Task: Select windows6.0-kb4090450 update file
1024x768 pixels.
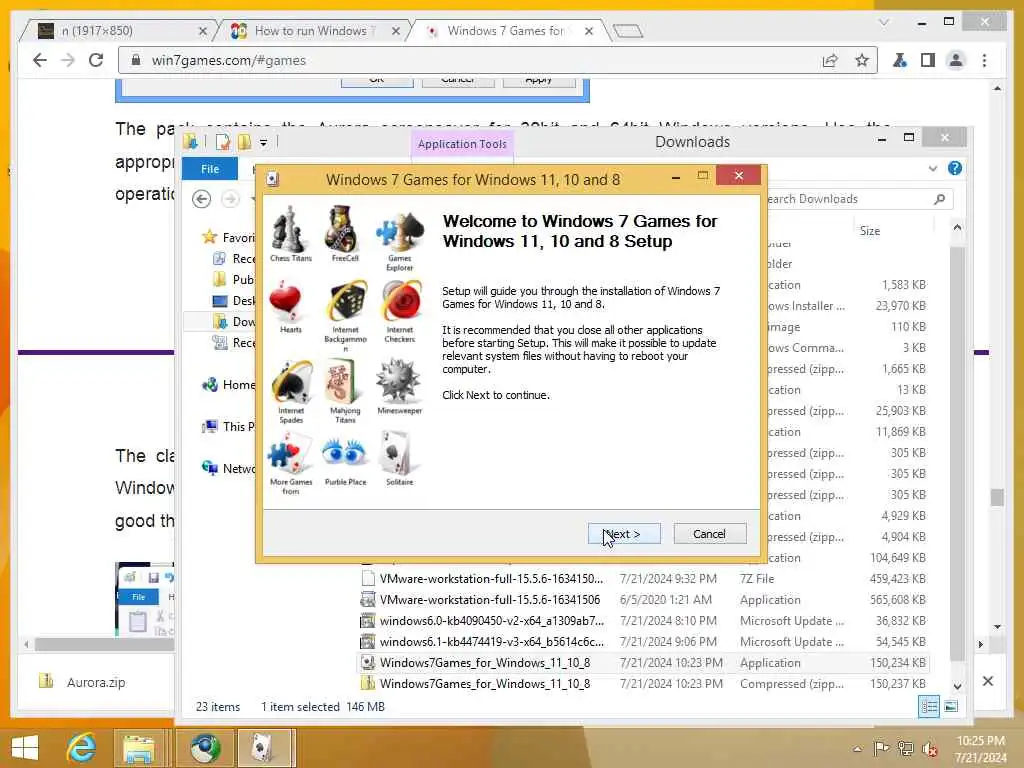Action: [x=643, y=620]
